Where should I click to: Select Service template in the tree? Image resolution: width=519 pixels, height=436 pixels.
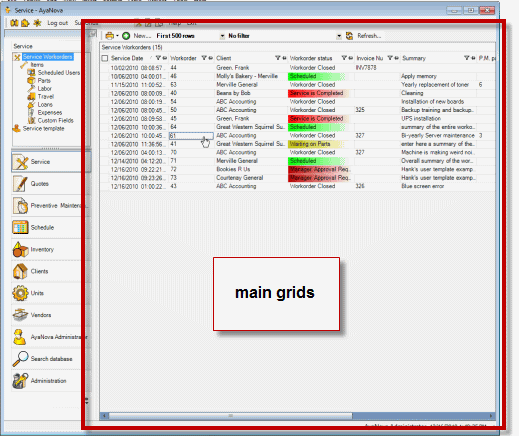pyautogui.click(x=43, y=128)
